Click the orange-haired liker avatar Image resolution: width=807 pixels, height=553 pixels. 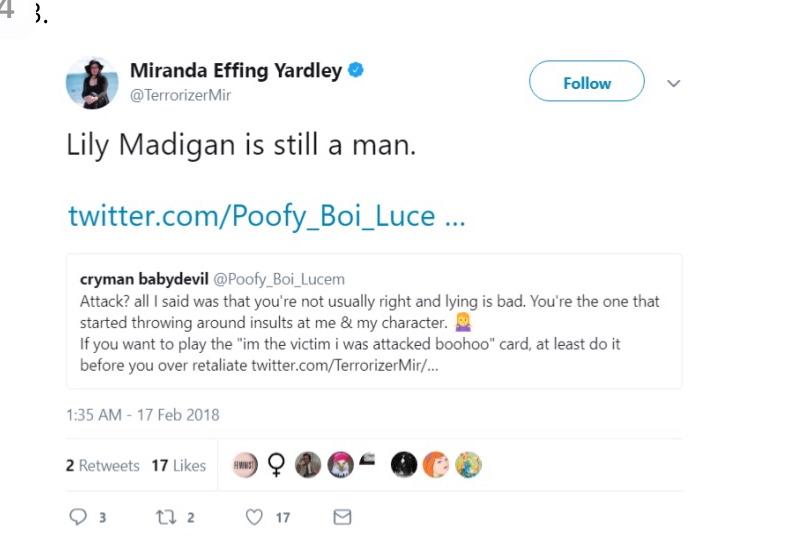click(x=436, y=465)
